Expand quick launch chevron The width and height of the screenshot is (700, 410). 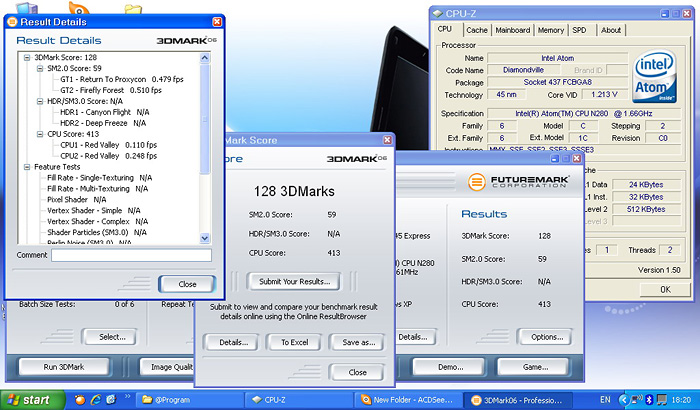point(128,396)
